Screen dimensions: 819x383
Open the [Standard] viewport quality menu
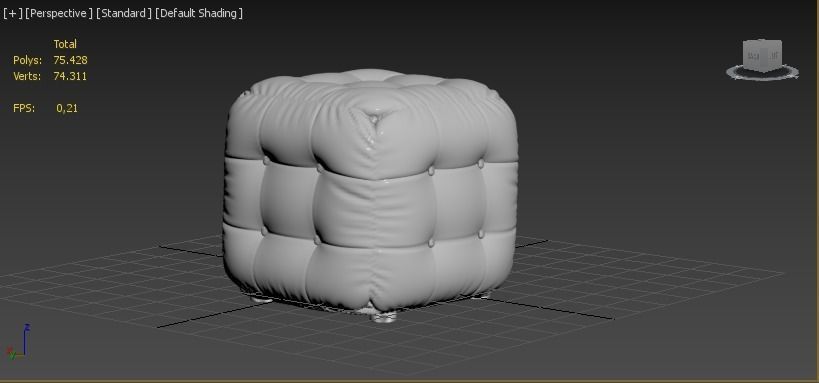(123, 13)
